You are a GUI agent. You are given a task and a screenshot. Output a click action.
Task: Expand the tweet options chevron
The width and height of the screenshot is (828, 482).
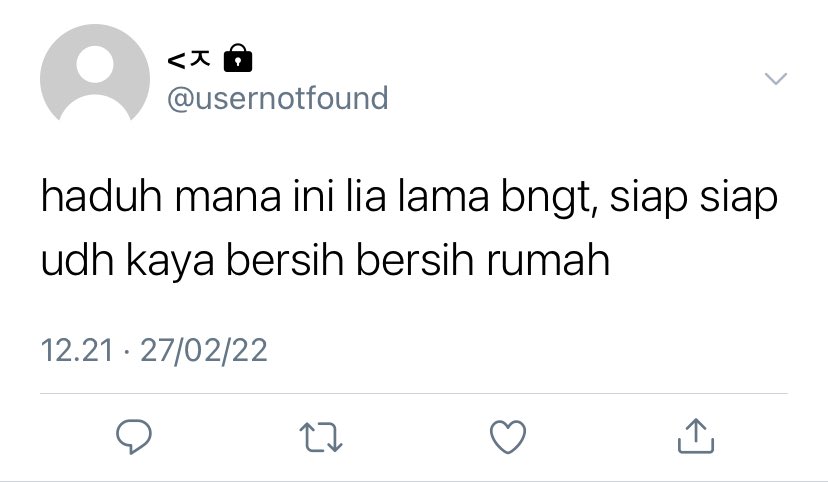click(776, 79)
